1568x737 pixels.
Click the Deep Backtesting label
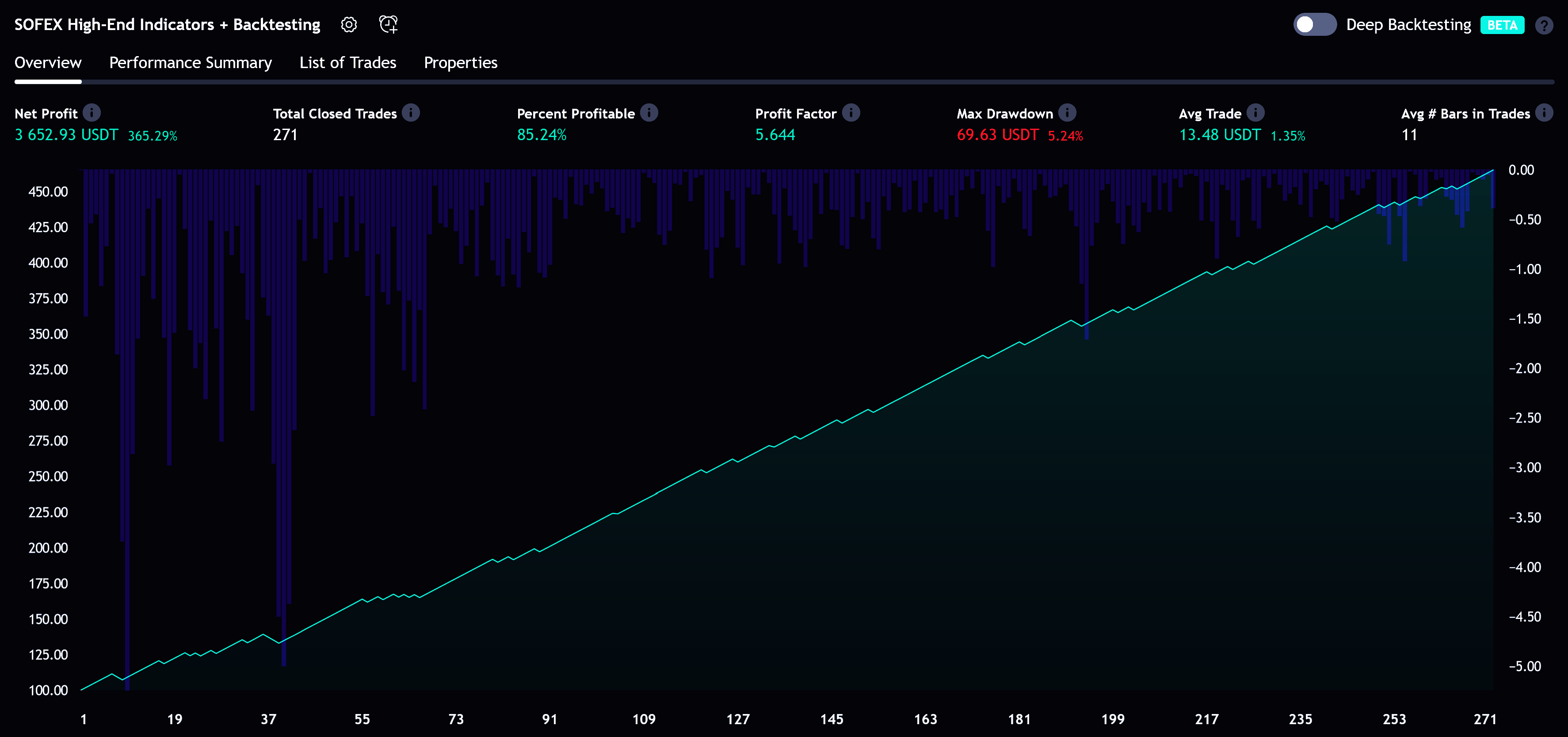pos(1408,25)
